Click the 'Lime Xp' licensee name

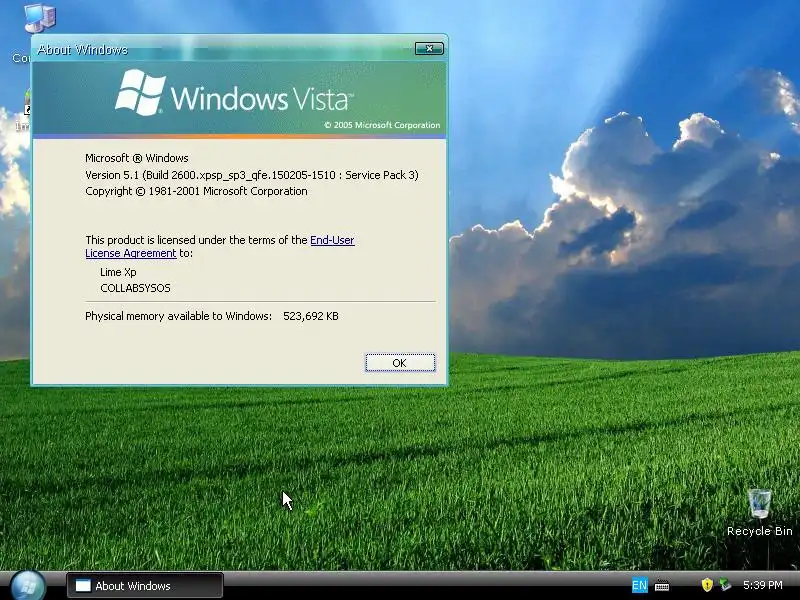coord(118,272)
